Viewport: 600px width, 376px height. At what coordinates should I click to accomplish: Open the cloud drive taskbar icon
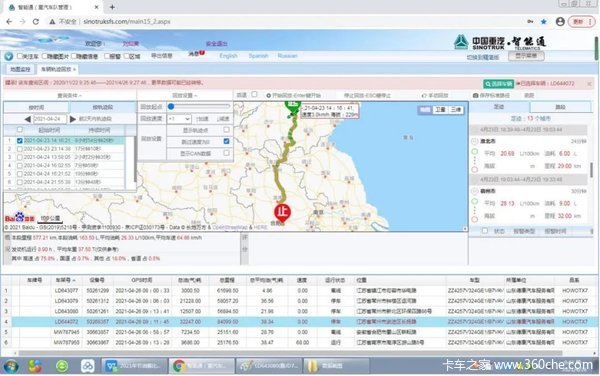pos(88,366)
